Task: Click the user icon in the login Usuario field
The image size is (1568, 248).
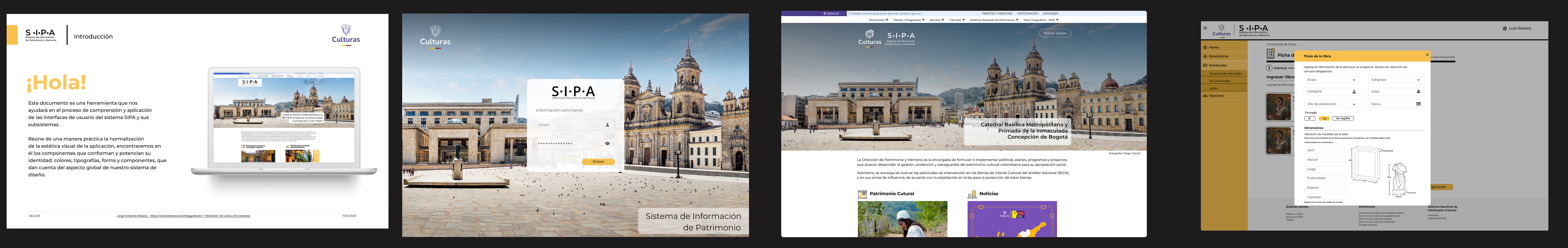Action: 608,125
